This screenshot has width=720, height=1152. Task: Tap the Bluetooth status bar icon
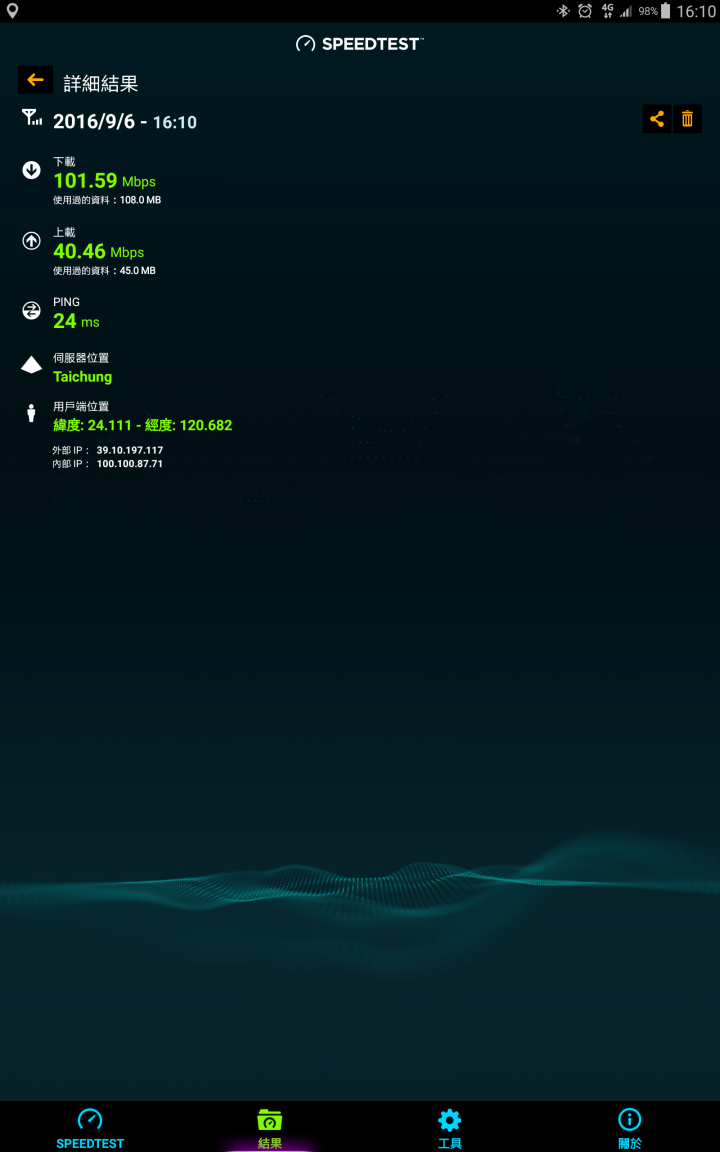(563, 11)
